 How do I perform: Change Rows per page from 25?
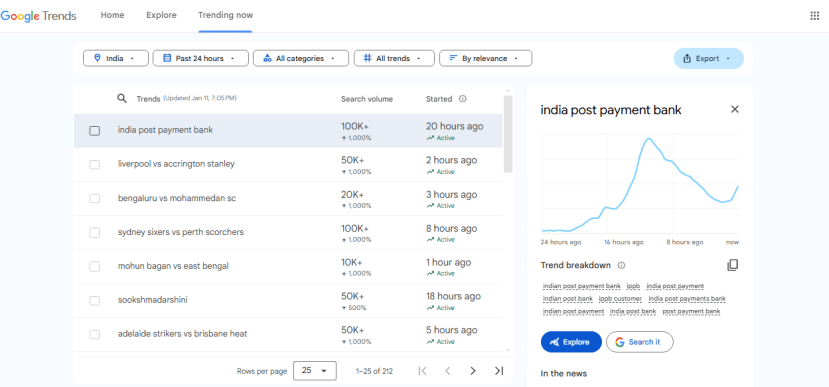315,371
